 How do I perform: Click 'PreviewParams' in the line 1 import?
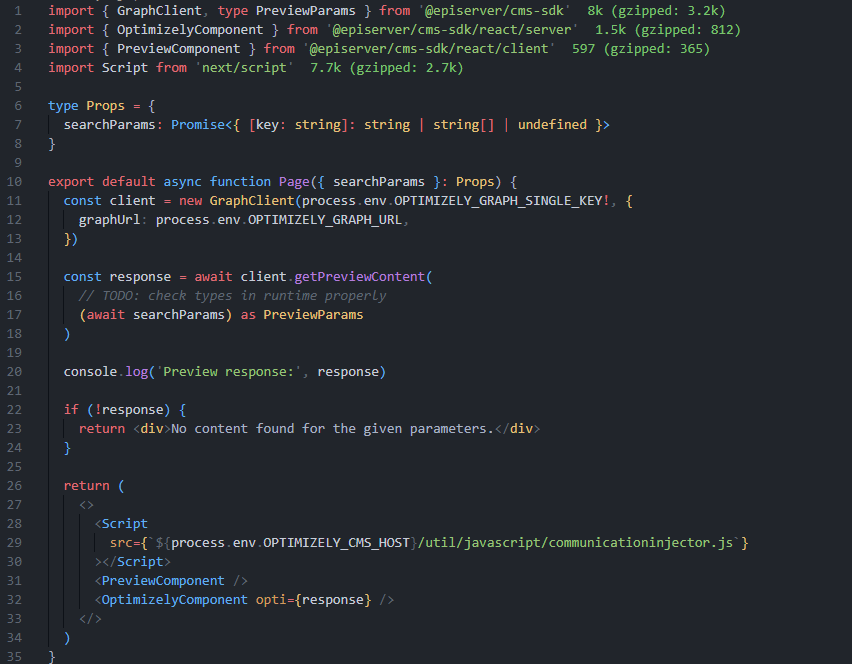[x=305, y=11]
